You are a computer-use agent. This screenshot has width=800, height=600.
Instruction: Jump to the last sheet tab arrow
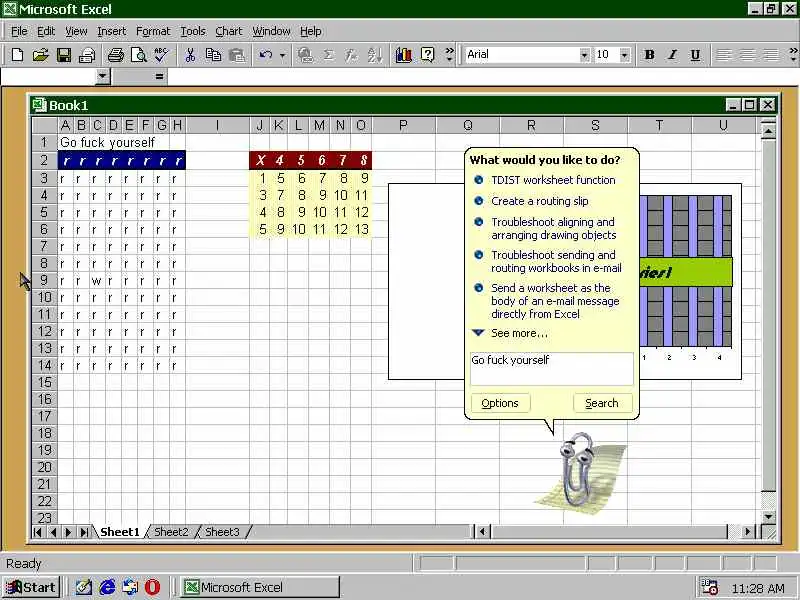84,532
